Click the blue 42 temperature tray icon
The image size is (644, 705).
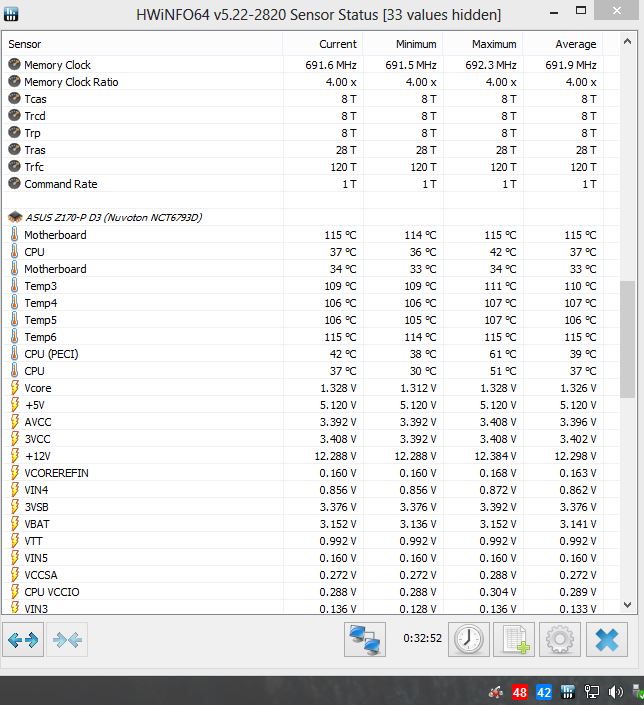pos(544,692)
